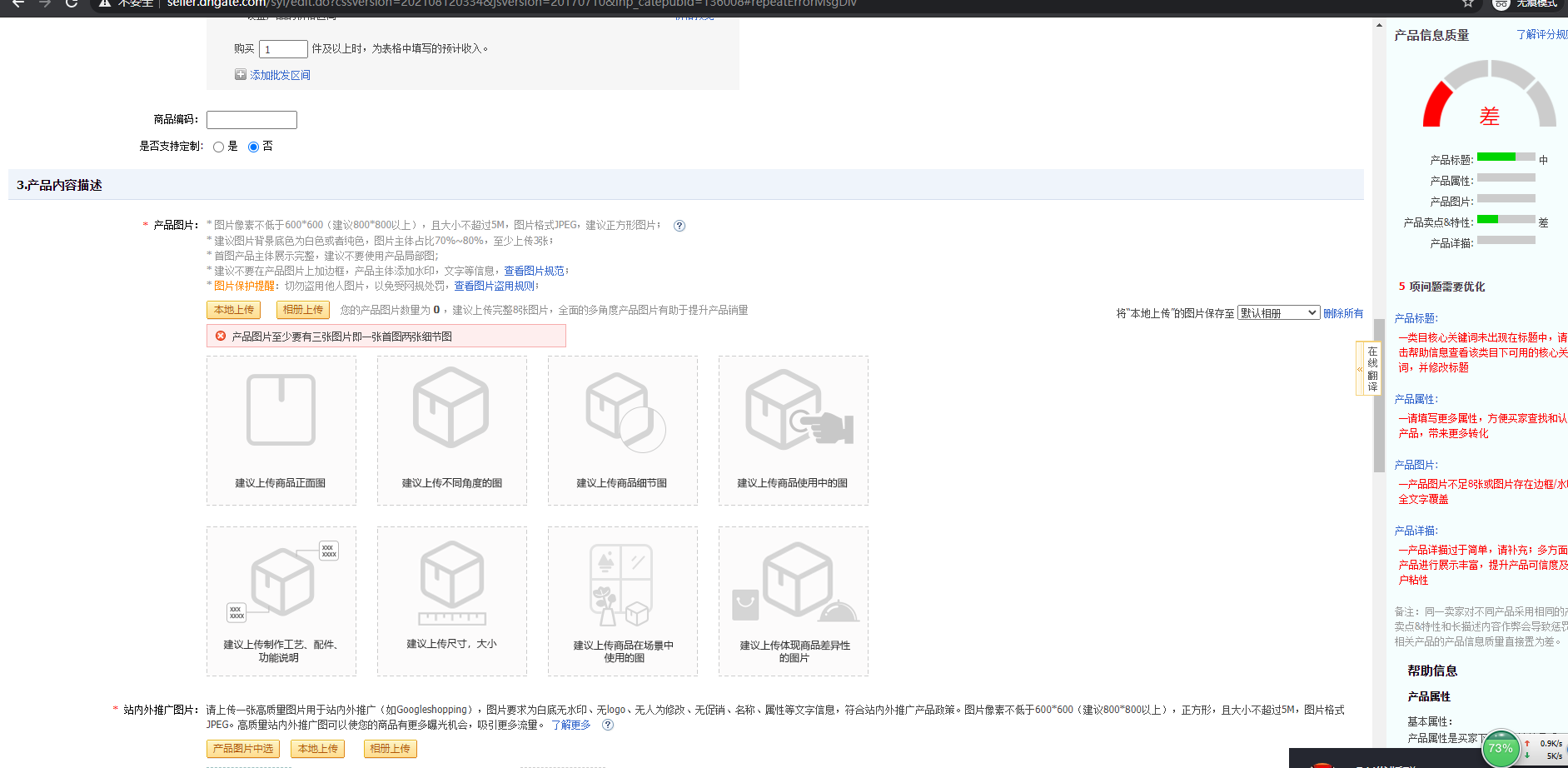The image size is (1568, 768).
Task: Click the 删除所有 link
Action: coord(1342,313)
